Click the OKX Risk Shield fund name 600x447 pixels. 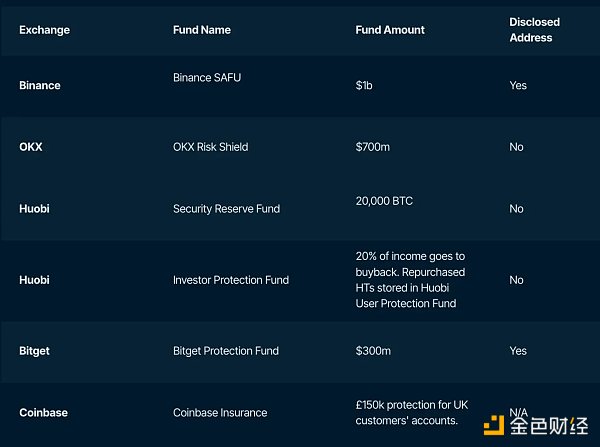point(210,147)
